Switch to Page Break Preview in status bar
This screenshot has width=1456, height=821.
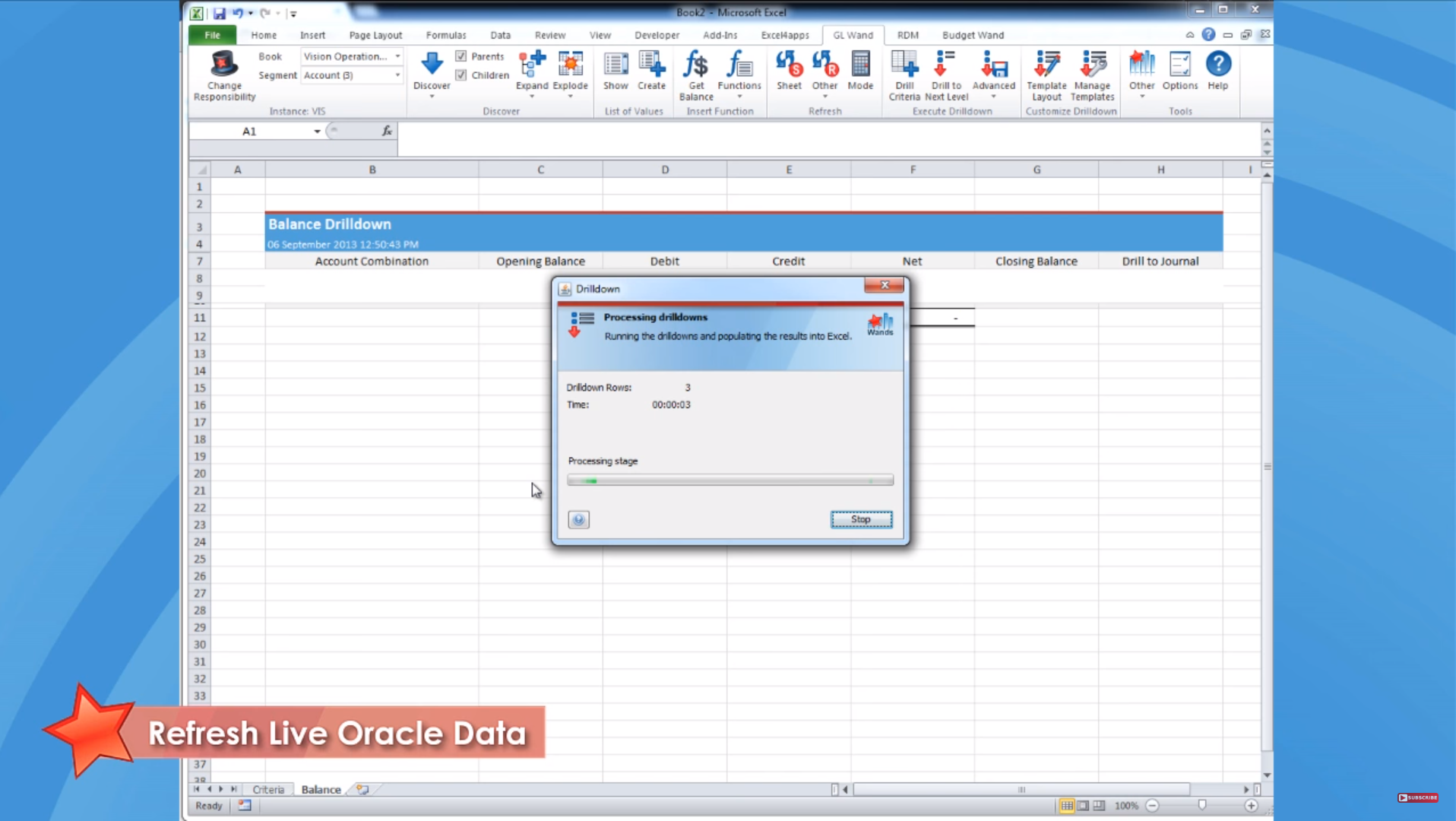1099,806
